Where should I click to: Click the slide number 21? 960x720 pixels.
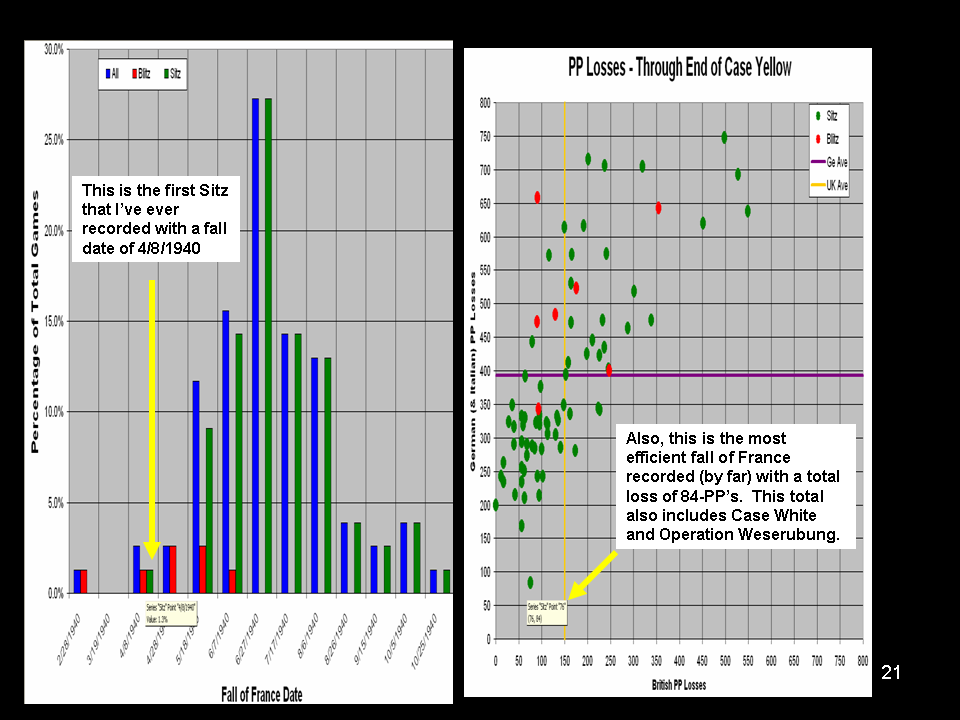(891, 673)
